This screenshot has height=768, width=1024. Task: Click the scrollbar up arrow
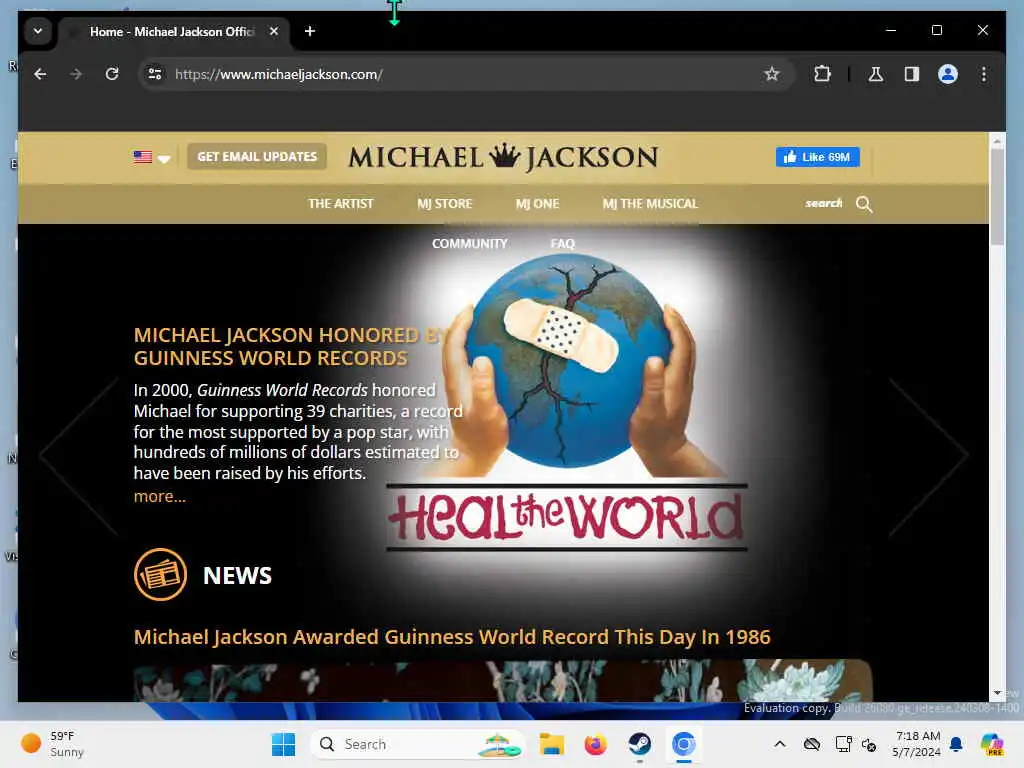tap(997, 140)
